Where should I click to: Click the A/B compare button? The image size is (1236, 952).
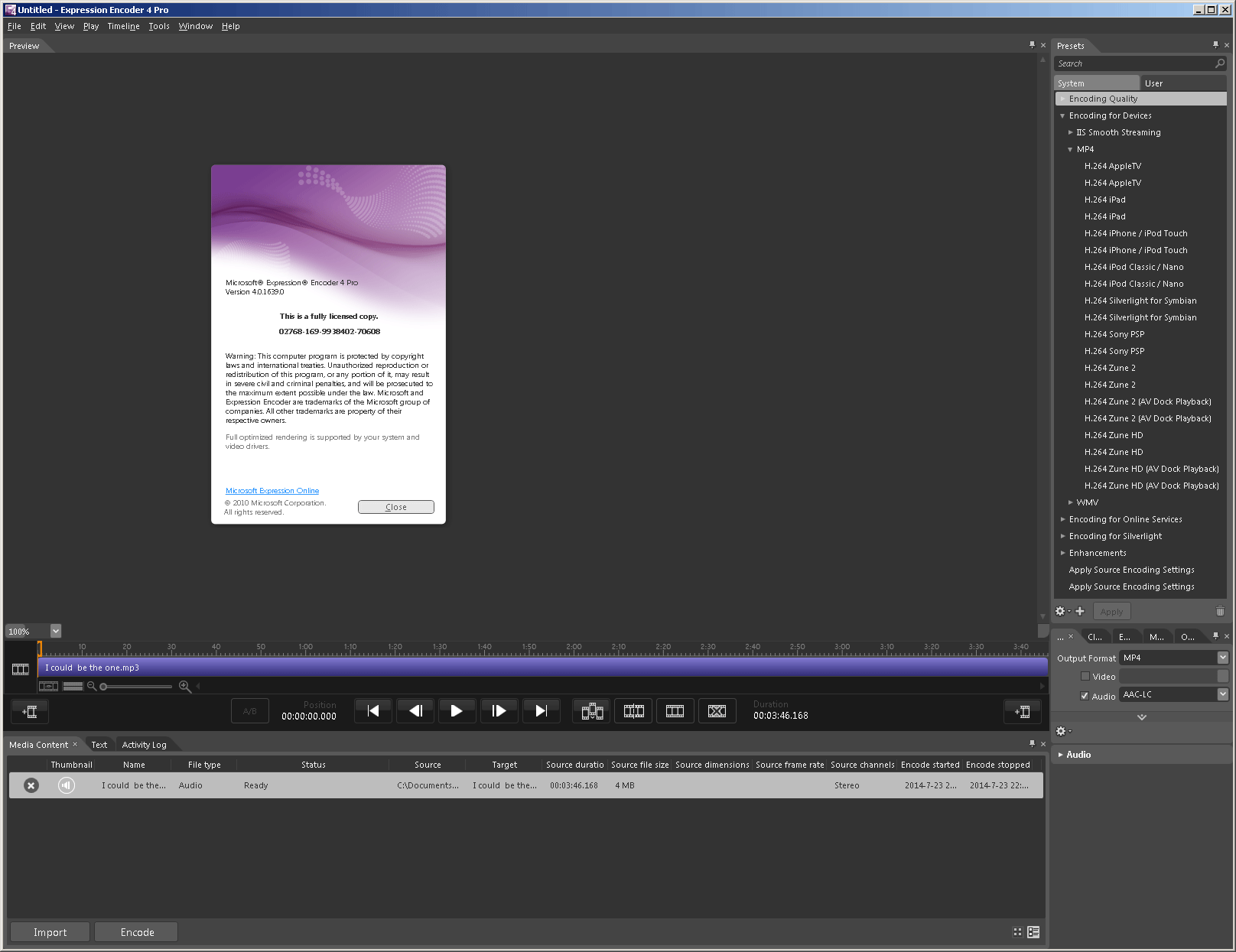click(249, 711)
